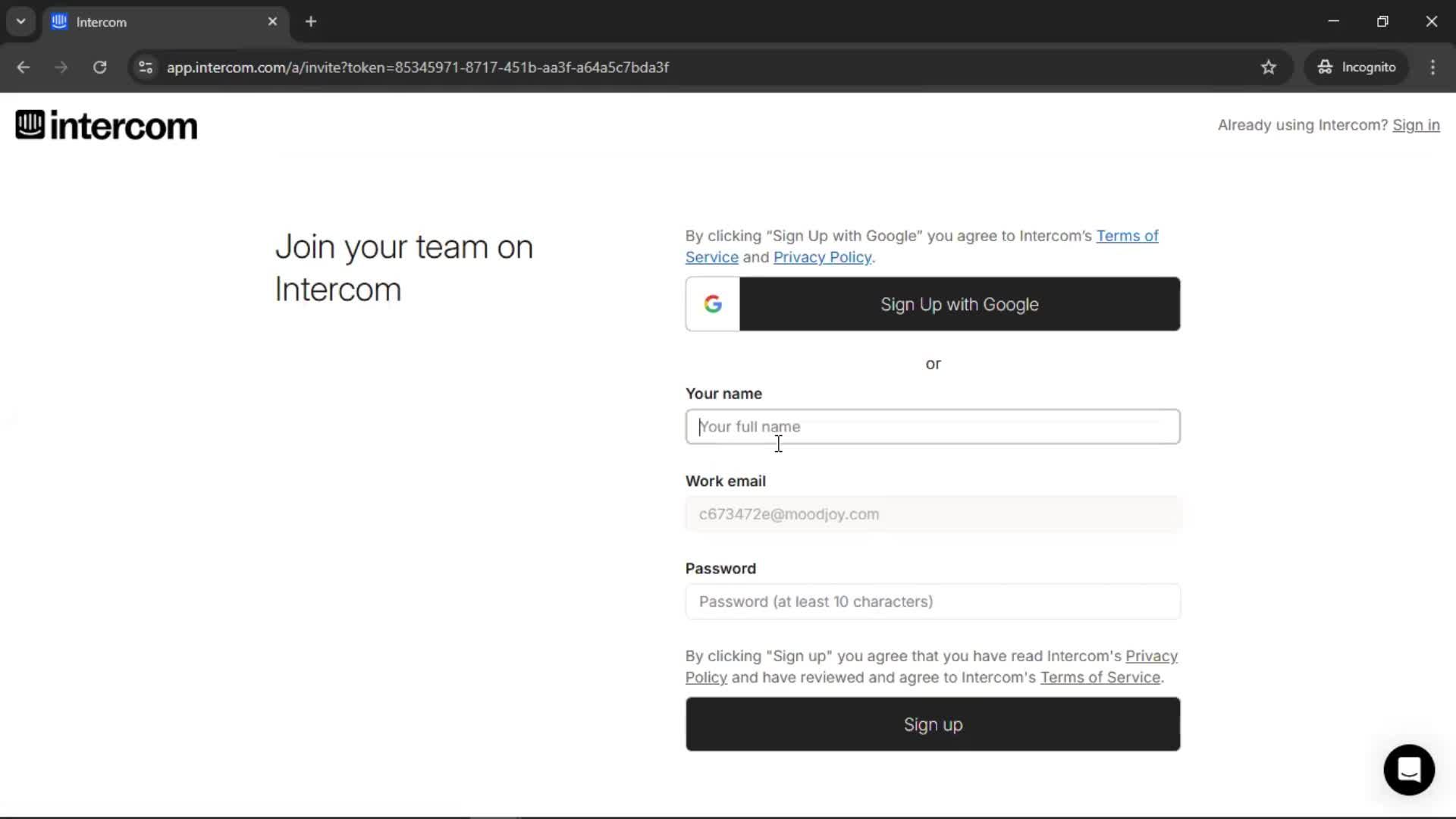The image size is (1456, 819).
Task: Click the browser address bar URL
Action: click(418, 67)
